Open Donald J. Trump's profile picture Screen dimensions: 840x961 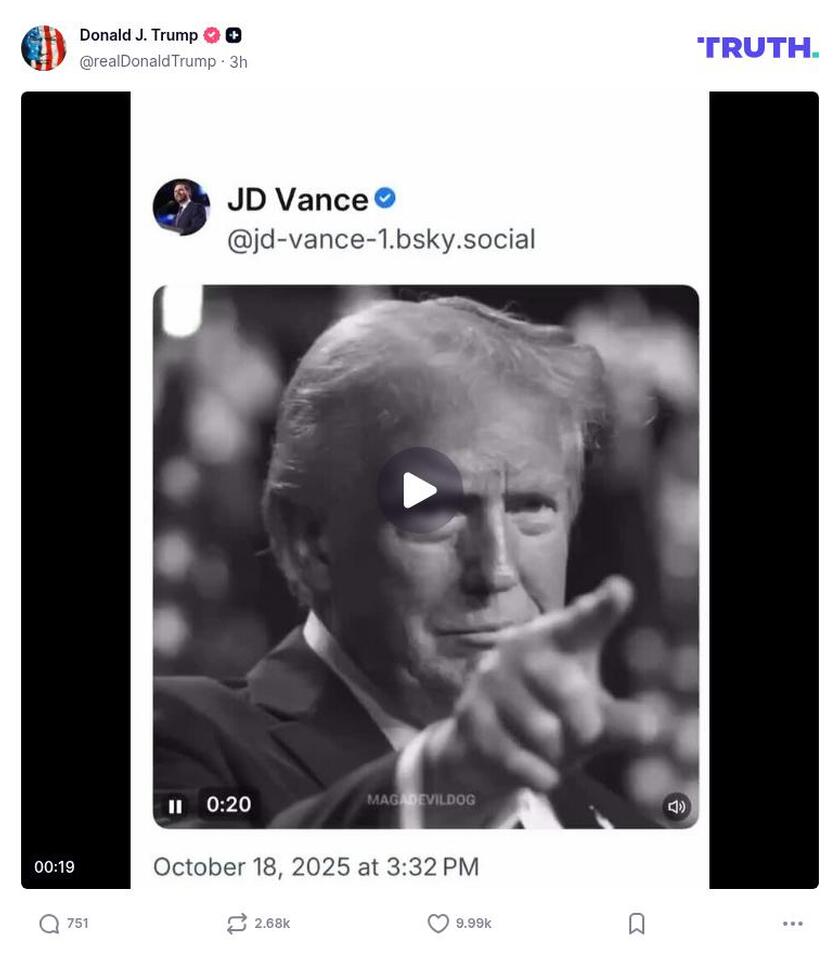click(44, 45)
